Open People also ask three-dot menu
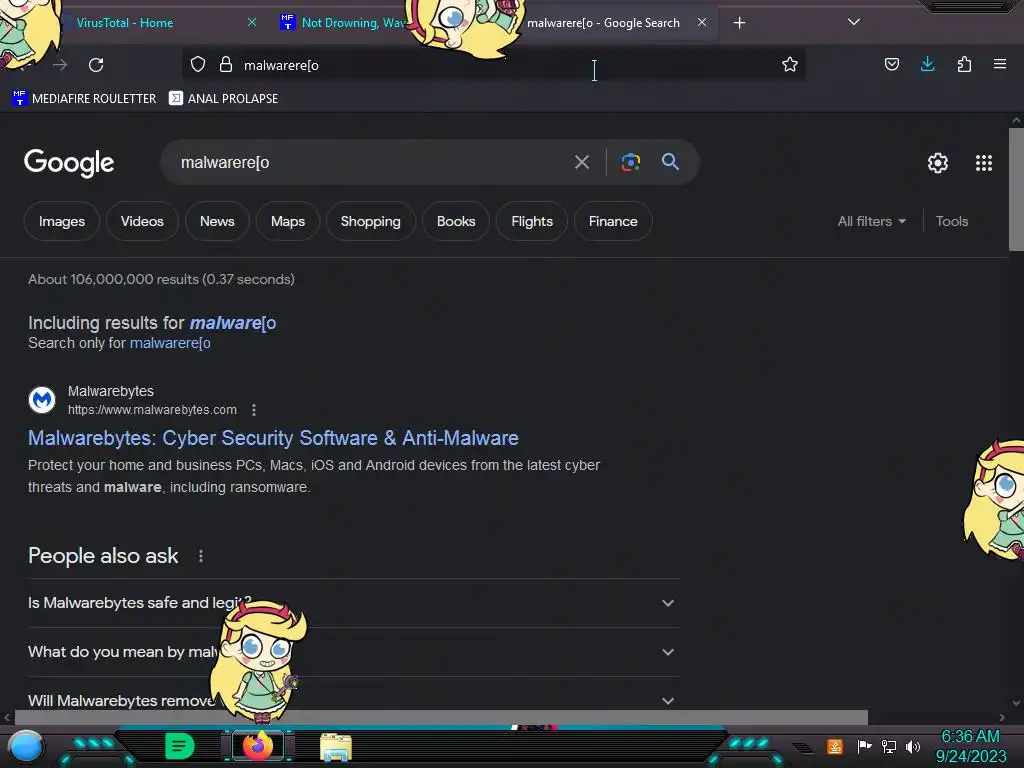1024x768 pixels. pyautogui.click(x=200, y=556)
